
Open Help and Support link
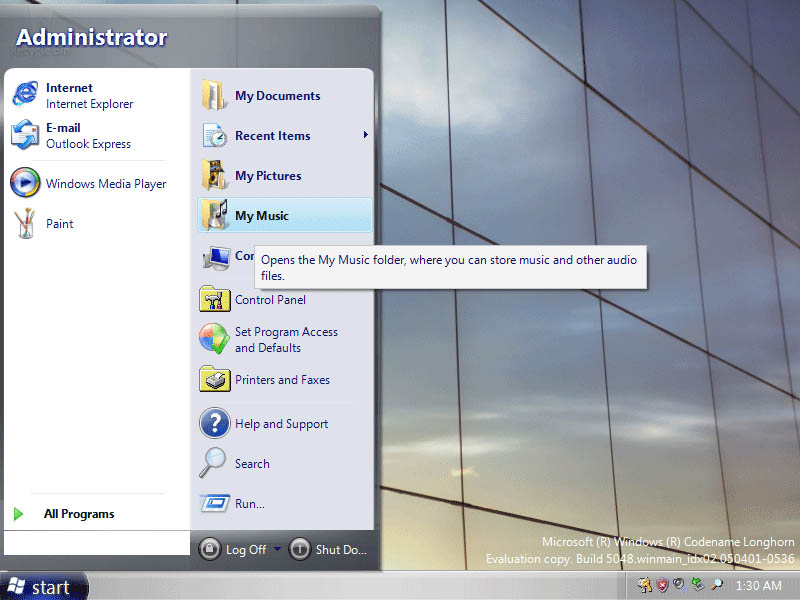pyautogui.click(x=281, y=424)
